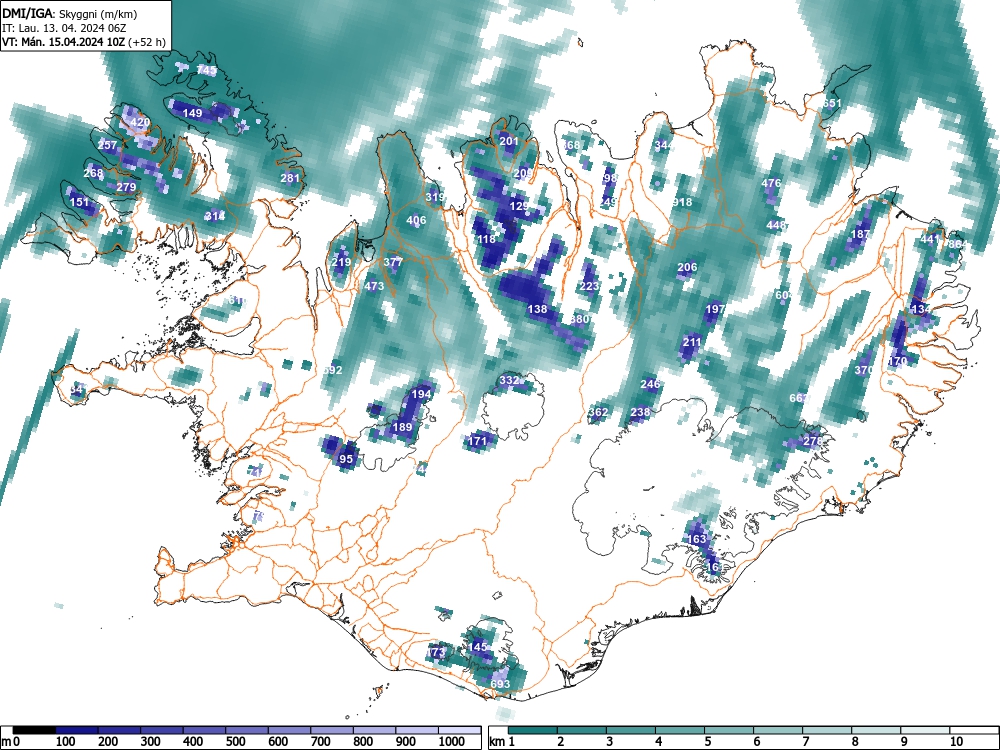This screenshot has width=1000, height=750.
Task: Click the 'km 1' label on the km legend
Action: coord(501,742)
